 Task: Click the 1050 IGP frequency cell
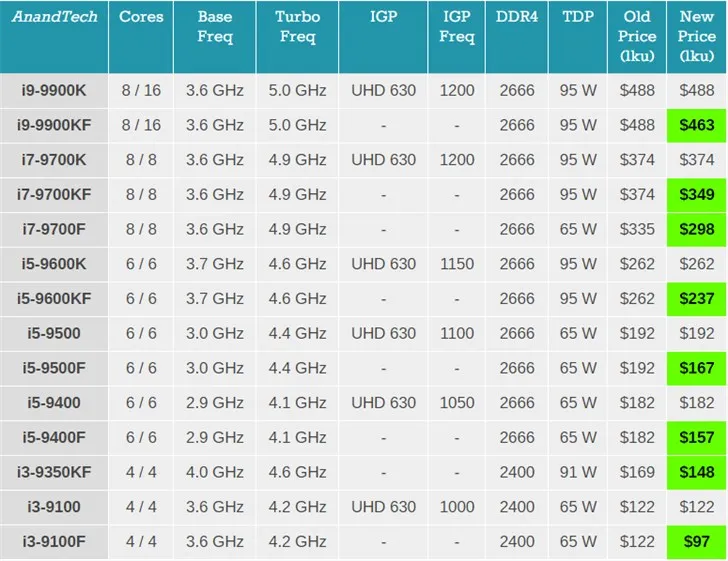point(456,403)
